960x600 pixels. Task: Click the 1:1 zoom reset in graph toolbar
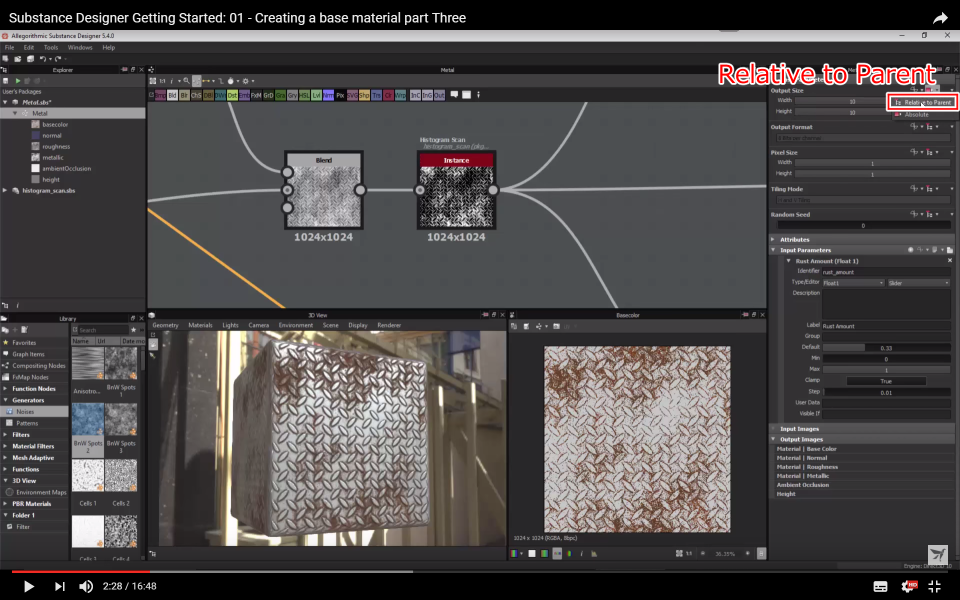click(162, 81)
